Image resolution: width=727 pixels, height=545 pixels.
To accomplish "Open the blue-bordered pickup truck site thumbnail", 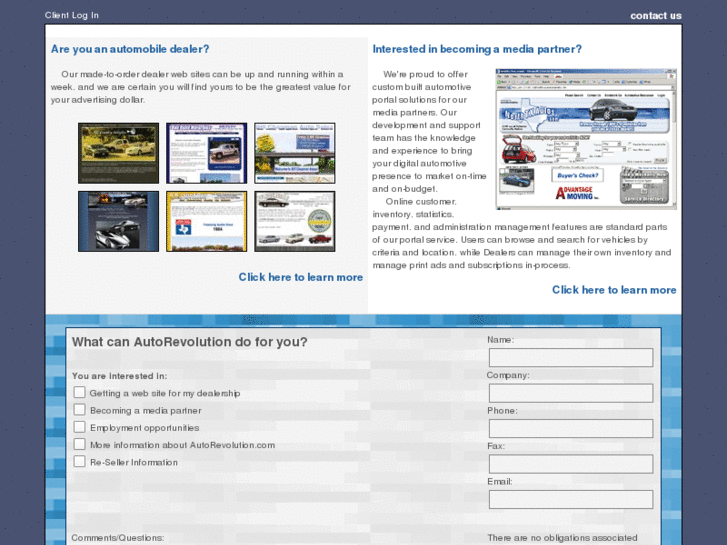I will [x=206, y=153].
